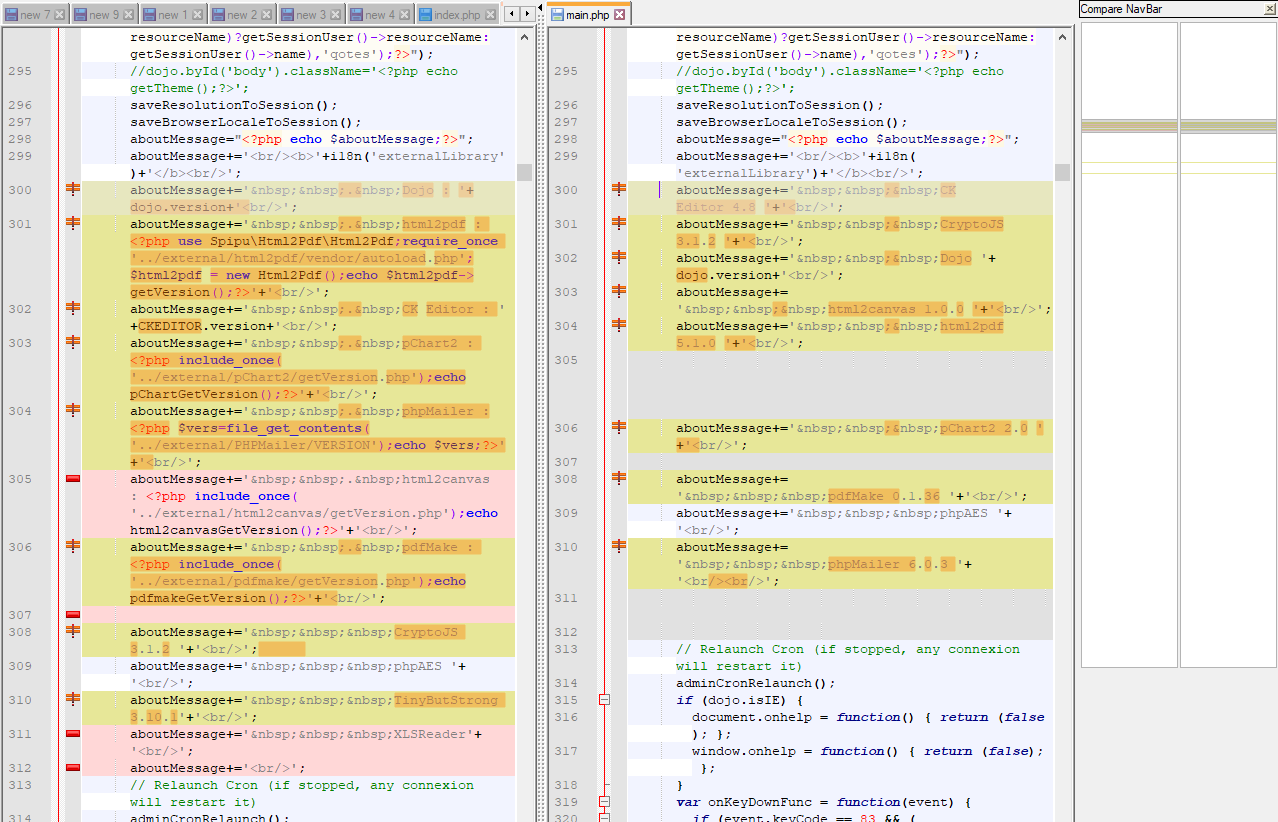This screenshot has width=1278, height=822.
Task: Jump to the diff band in left NavBar column
Action: coord(1128,127)
